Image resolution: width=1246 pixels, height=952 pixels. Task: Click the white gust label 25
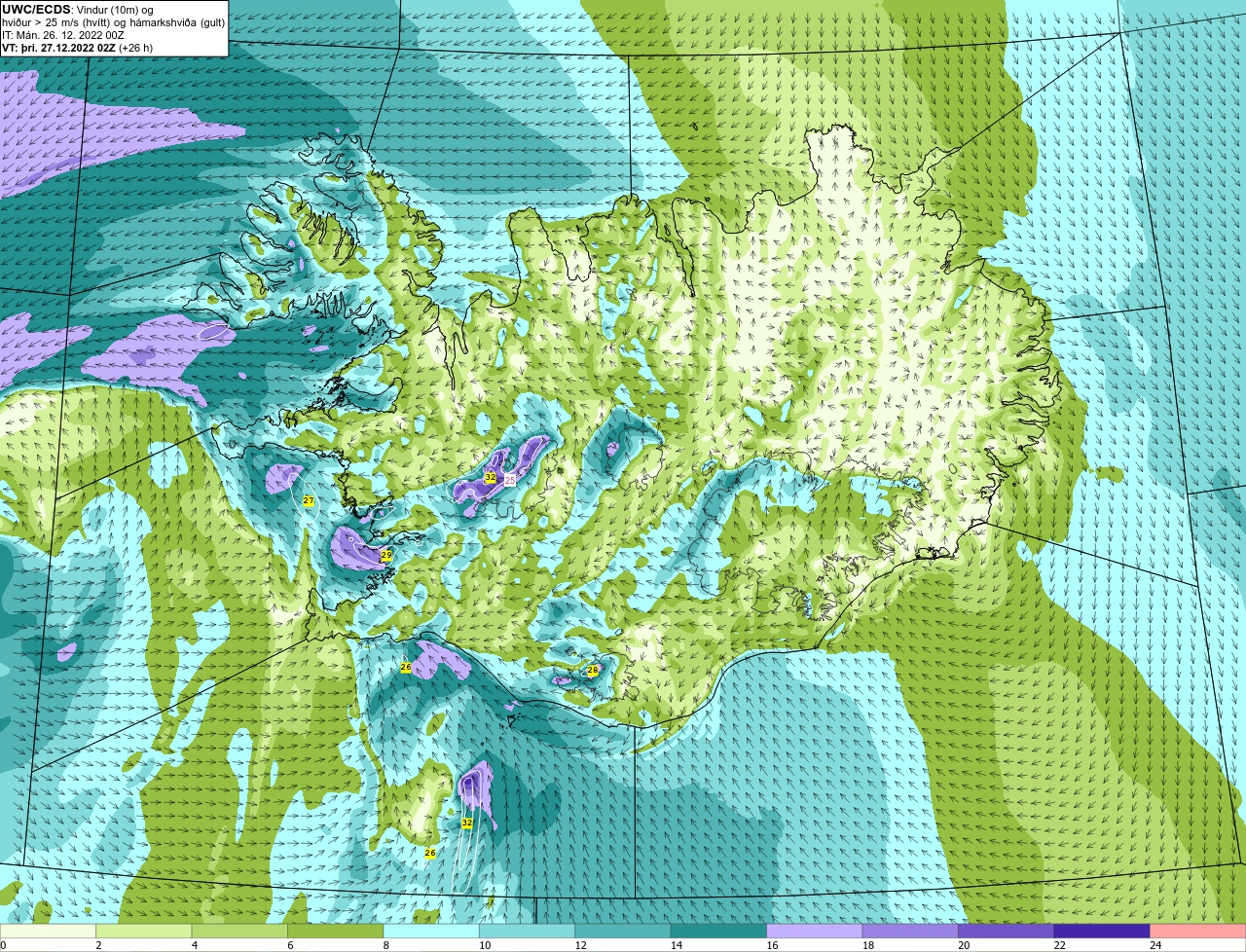(x=510, y=480)
